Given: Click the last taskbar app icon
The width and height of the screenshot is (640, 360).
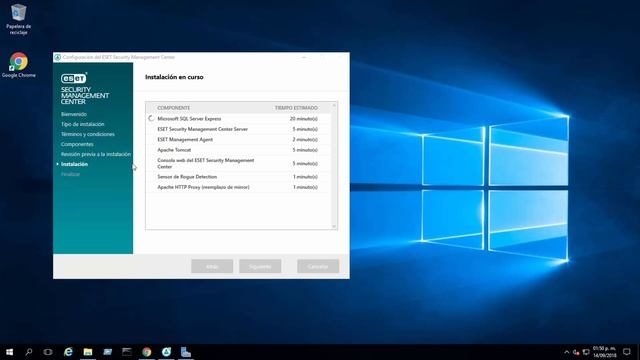Looking at the screenshot, I should 186,352.
